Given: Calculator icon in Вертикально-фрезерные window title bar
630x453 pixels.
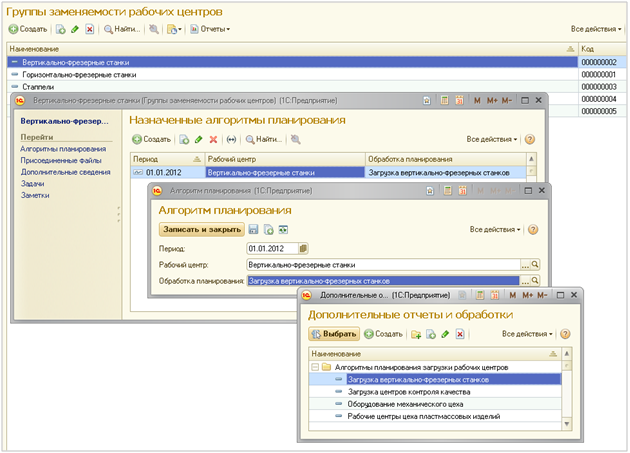Looking at the screenshot, I should [x=444, y=100].
